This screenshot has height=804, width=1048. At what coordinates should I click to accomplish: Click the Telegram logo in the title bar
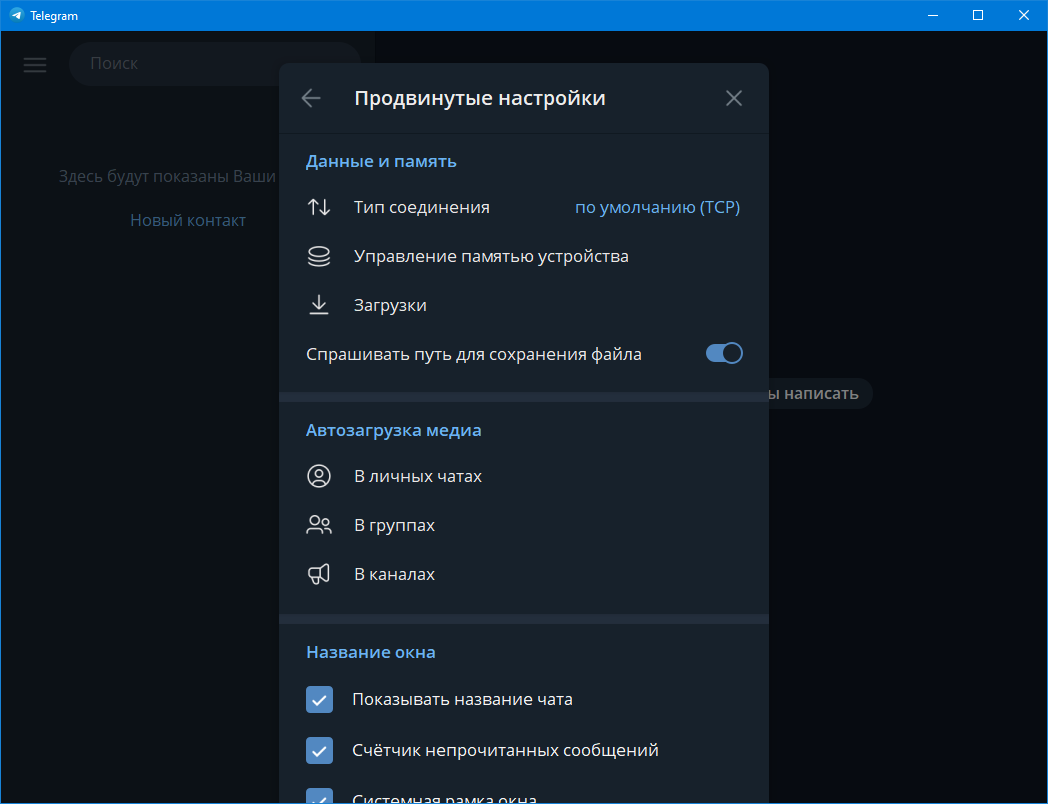[16, 15]
